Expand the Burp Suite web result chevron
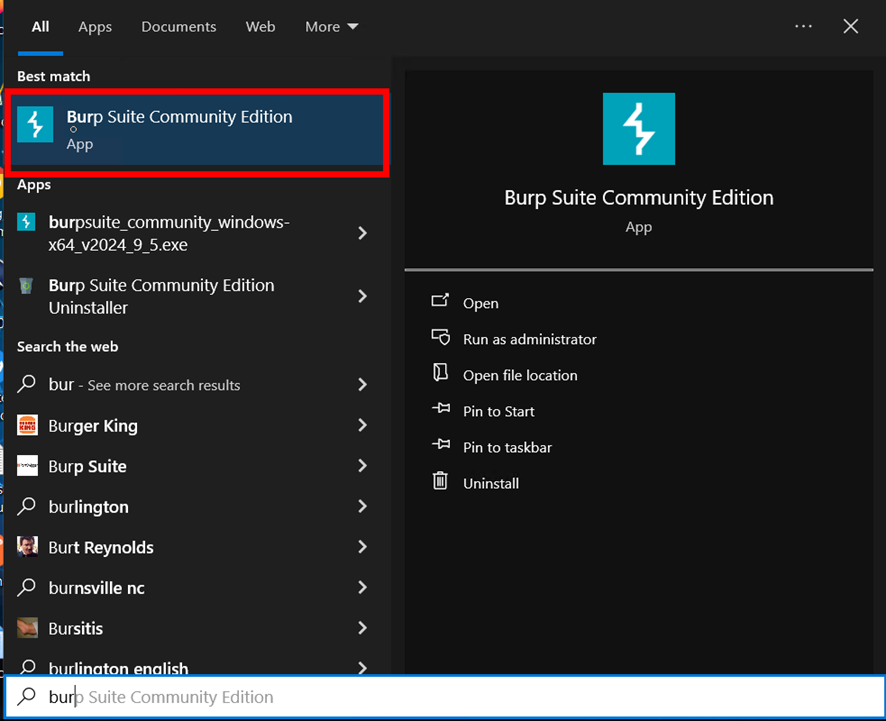 tap(363, 466)
